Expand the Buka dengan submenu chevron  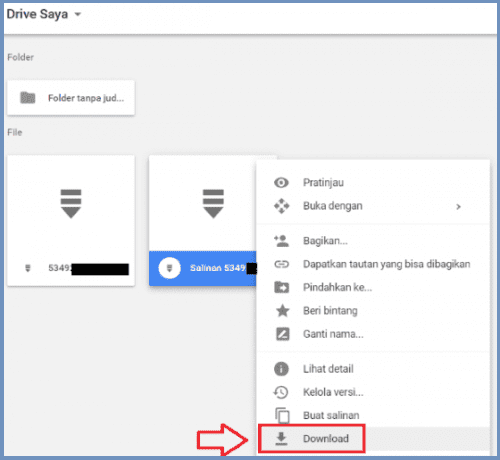tap(458, 207)
